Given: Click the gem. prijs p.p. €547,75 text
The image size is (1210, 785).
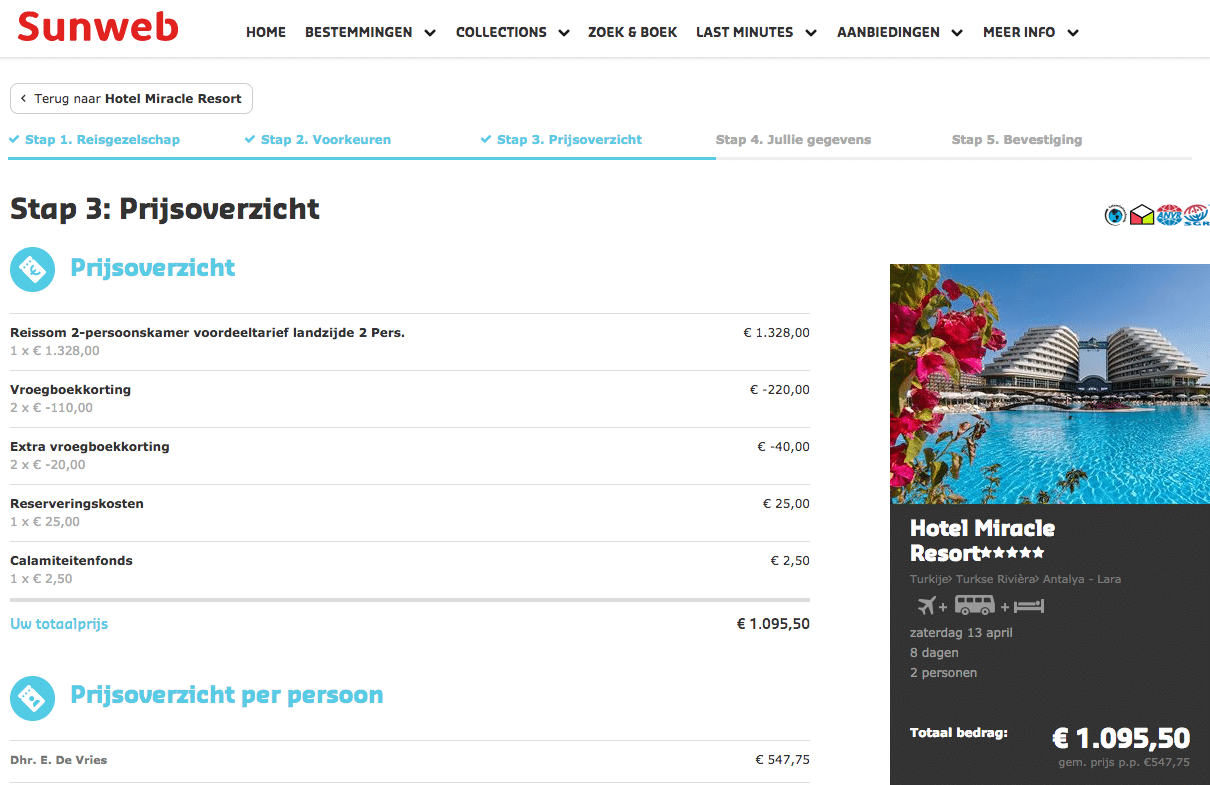Looking at the screenshot, I should [x=1124, y=763].
